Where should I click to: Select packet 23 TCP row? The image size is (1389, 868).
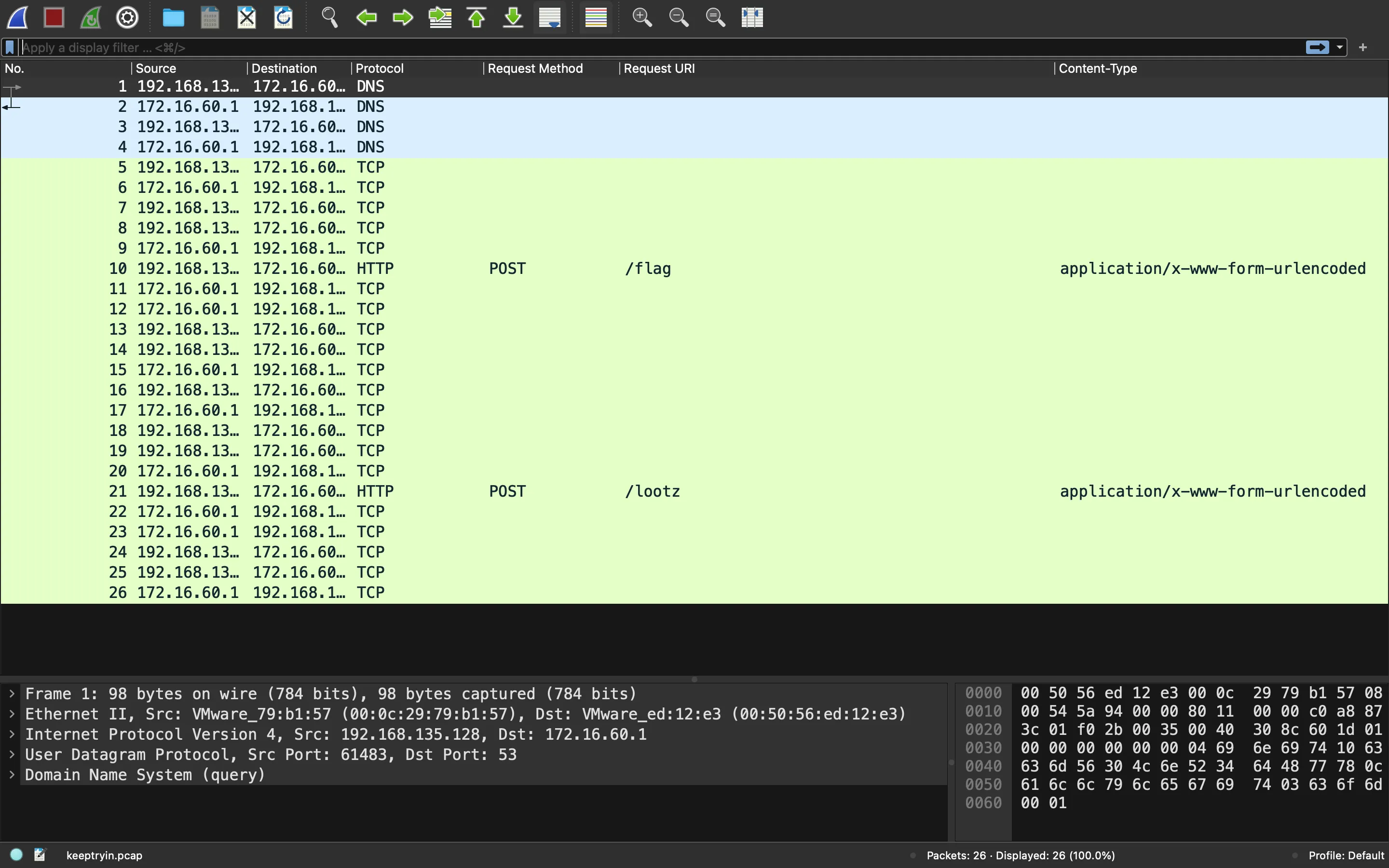(x=694, y=531)
